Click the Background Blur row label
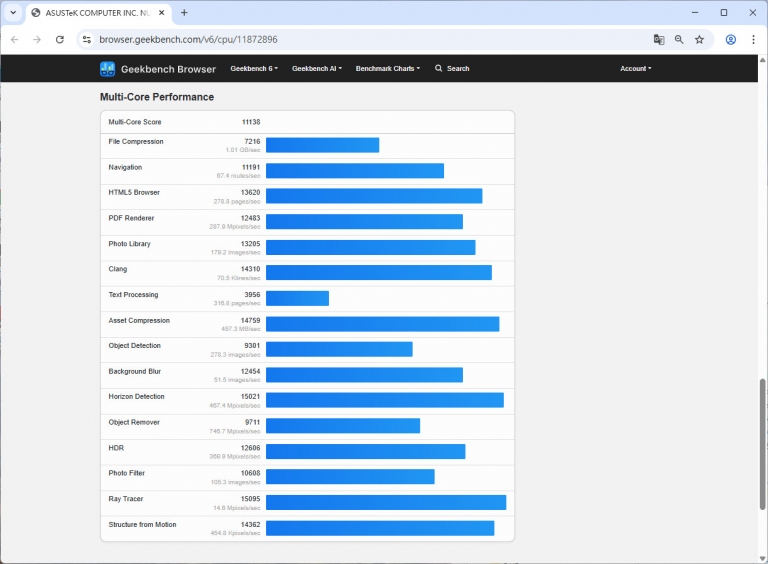Viewport: 768px width, 564px height. point(134,371)
